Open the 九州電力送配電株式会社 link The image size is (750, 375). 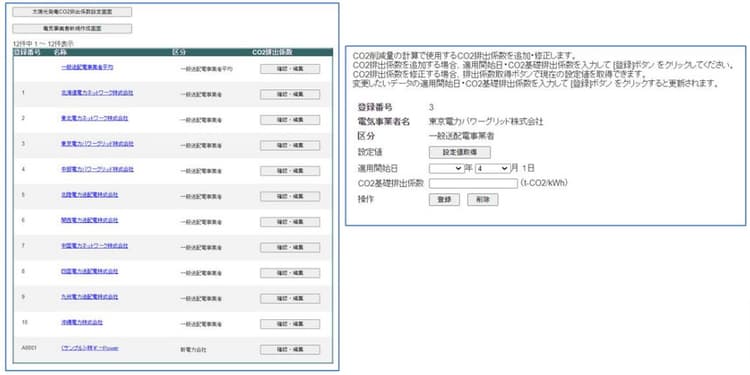(89, 297)
